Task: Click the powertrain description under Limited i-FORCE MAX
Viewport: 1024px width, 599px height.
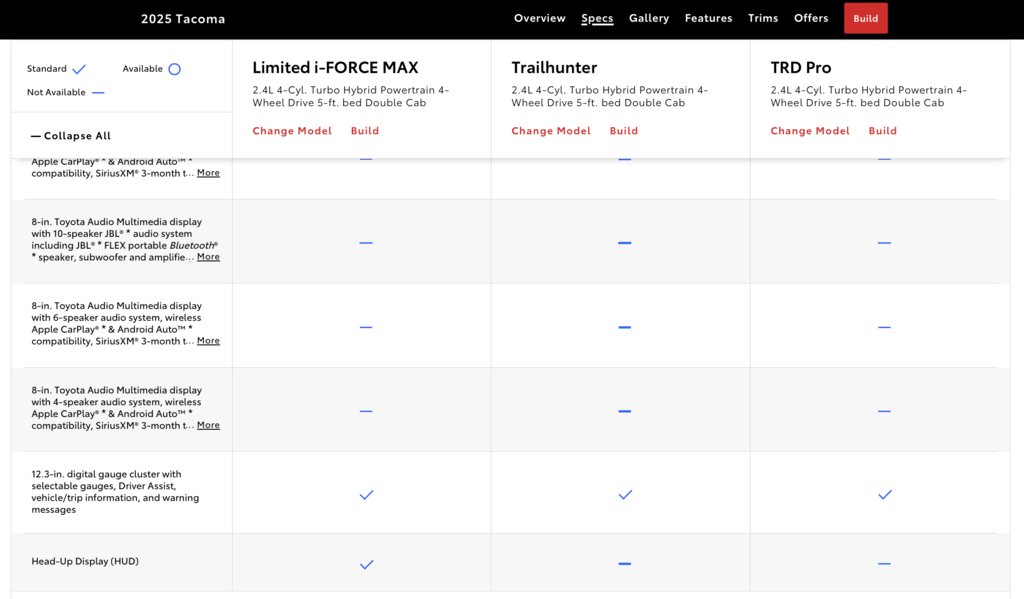Action: click(351, 96)
